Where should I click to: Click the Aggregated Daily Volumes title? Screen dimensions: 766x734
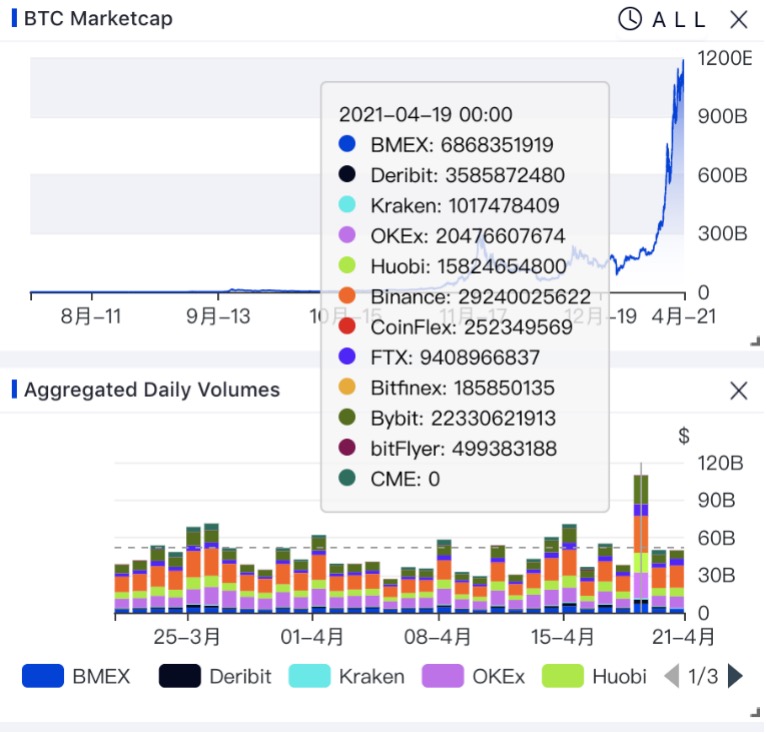[x=152, y=390]
